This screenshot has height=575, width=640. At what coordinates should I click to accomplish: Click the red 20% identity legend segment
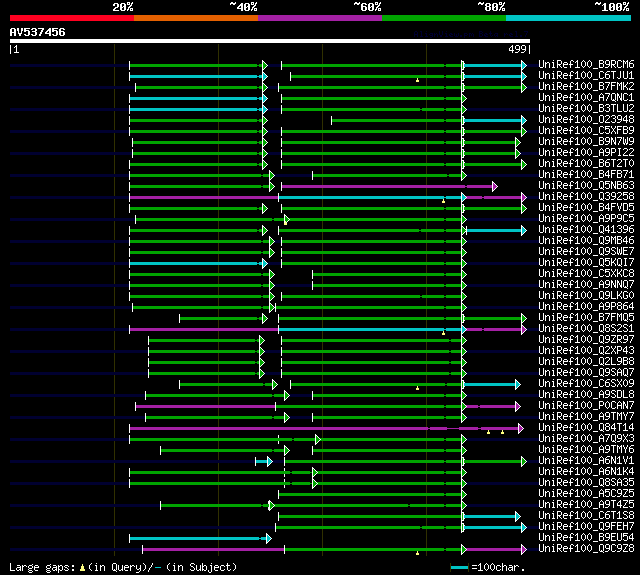tap(72, 18)
